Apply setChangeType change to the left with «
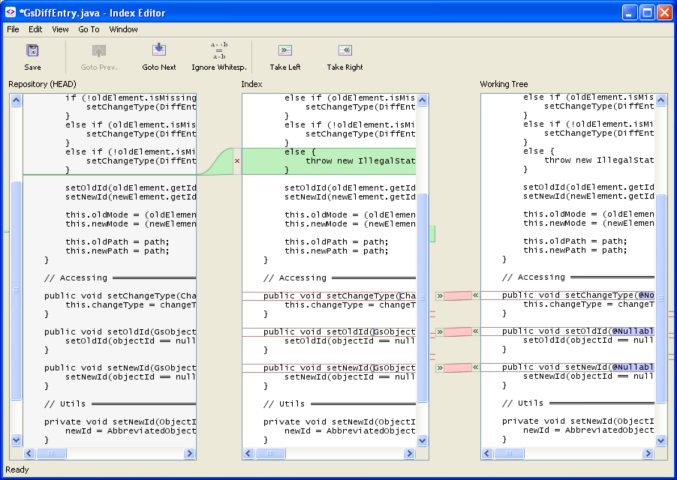This screenshot has height=480, width=677. click(475, 296)
